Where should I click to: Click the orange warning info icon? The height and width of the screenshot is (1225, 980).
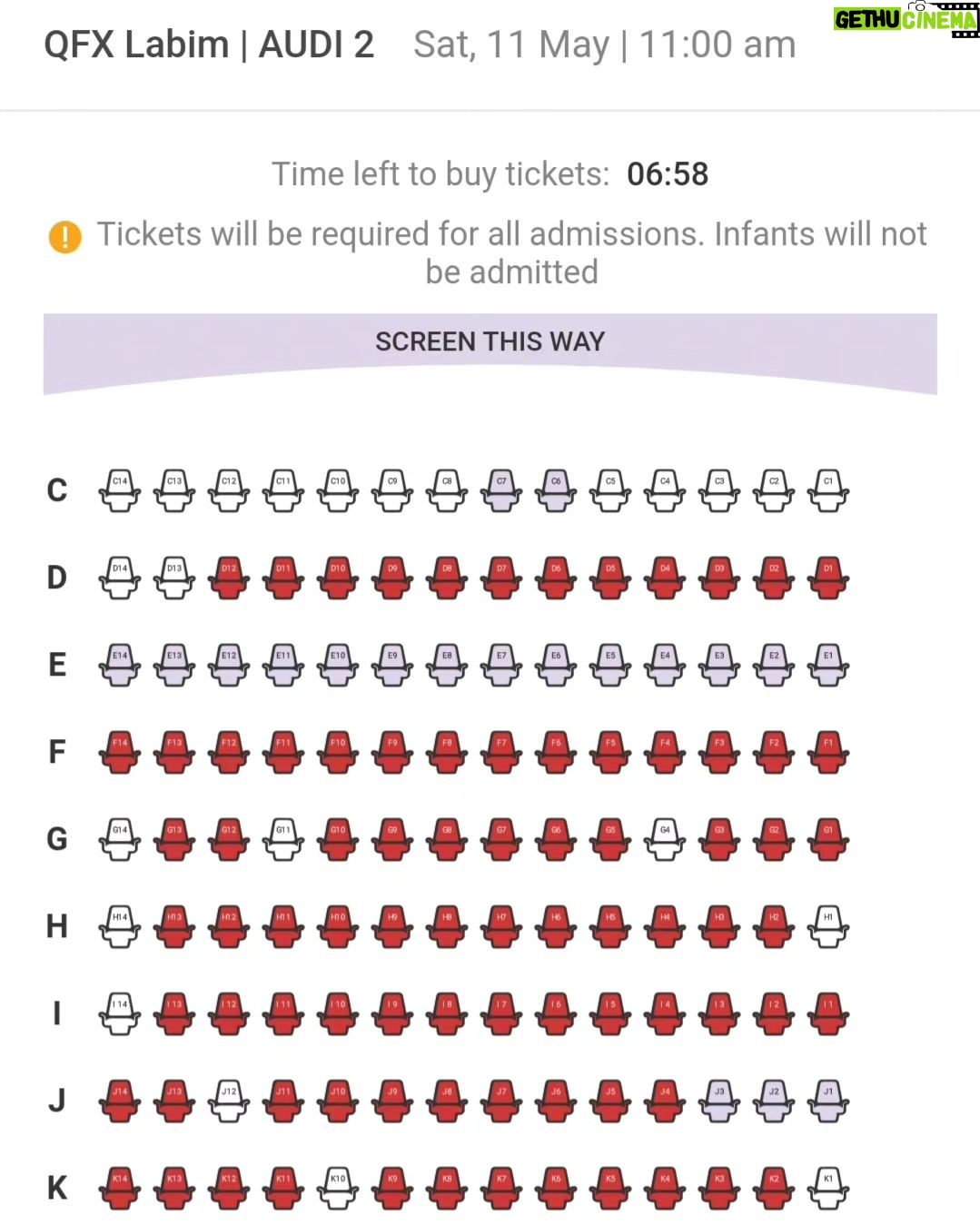click(65, 237)
